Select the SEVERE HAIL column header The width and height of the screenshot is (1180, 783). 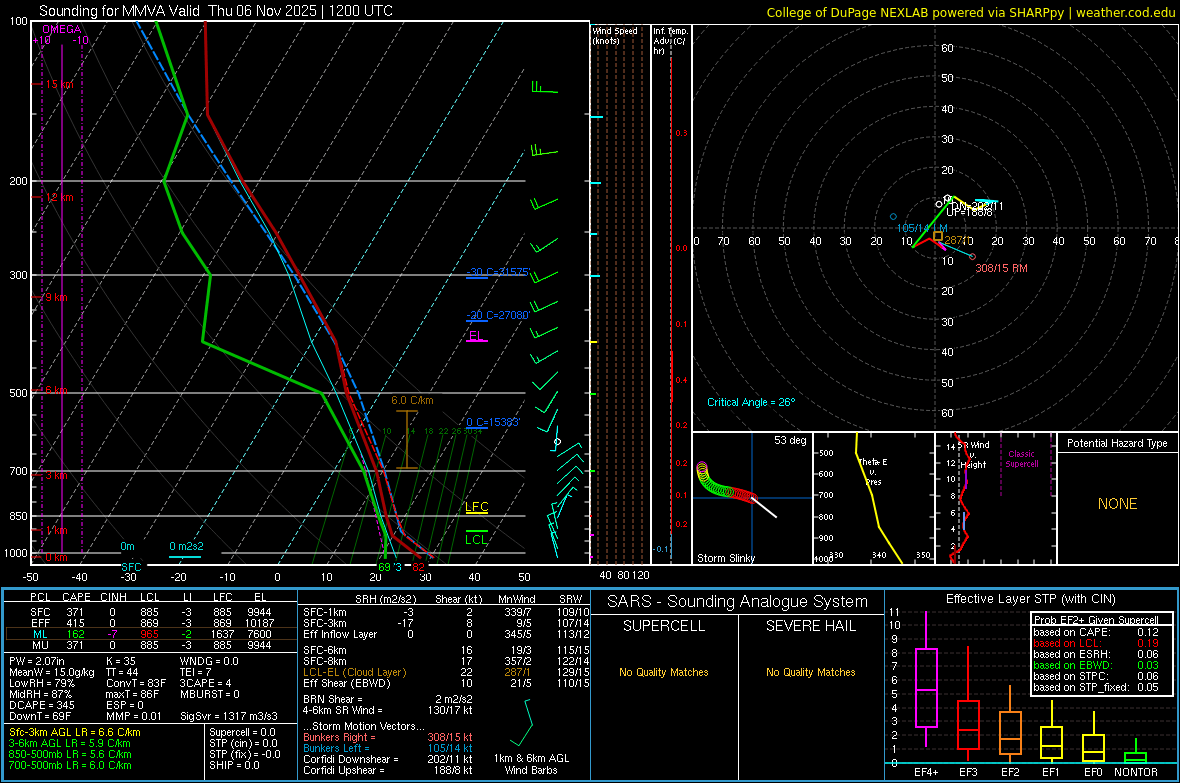[810, 626]
